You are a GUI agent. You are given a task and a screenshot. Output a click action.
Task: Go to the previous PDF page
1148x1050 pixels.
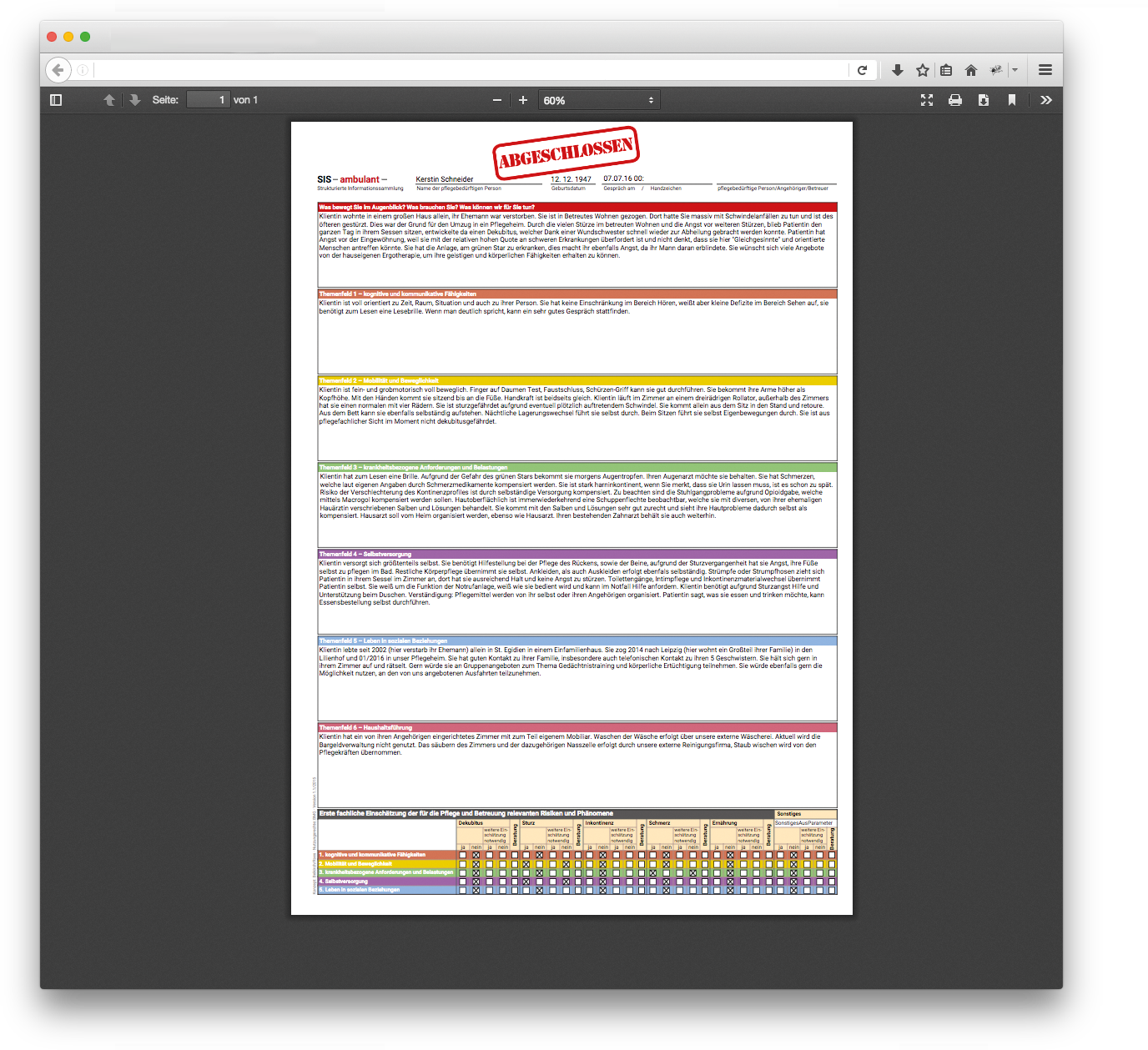coord(109,100)
